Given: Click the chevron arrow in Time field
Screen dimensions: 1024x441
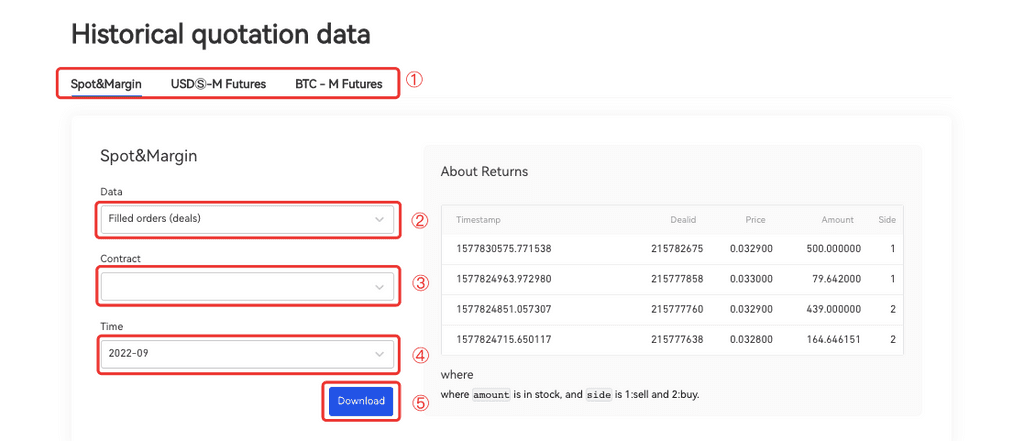Looking at the screenshot, I should pyautogui.click(x=379, y=354).
